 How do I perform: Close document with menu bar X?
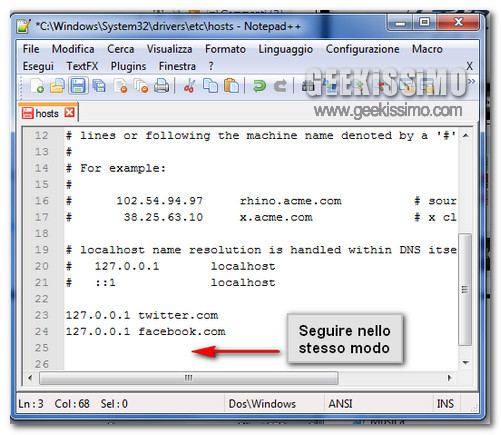(469, 66)
